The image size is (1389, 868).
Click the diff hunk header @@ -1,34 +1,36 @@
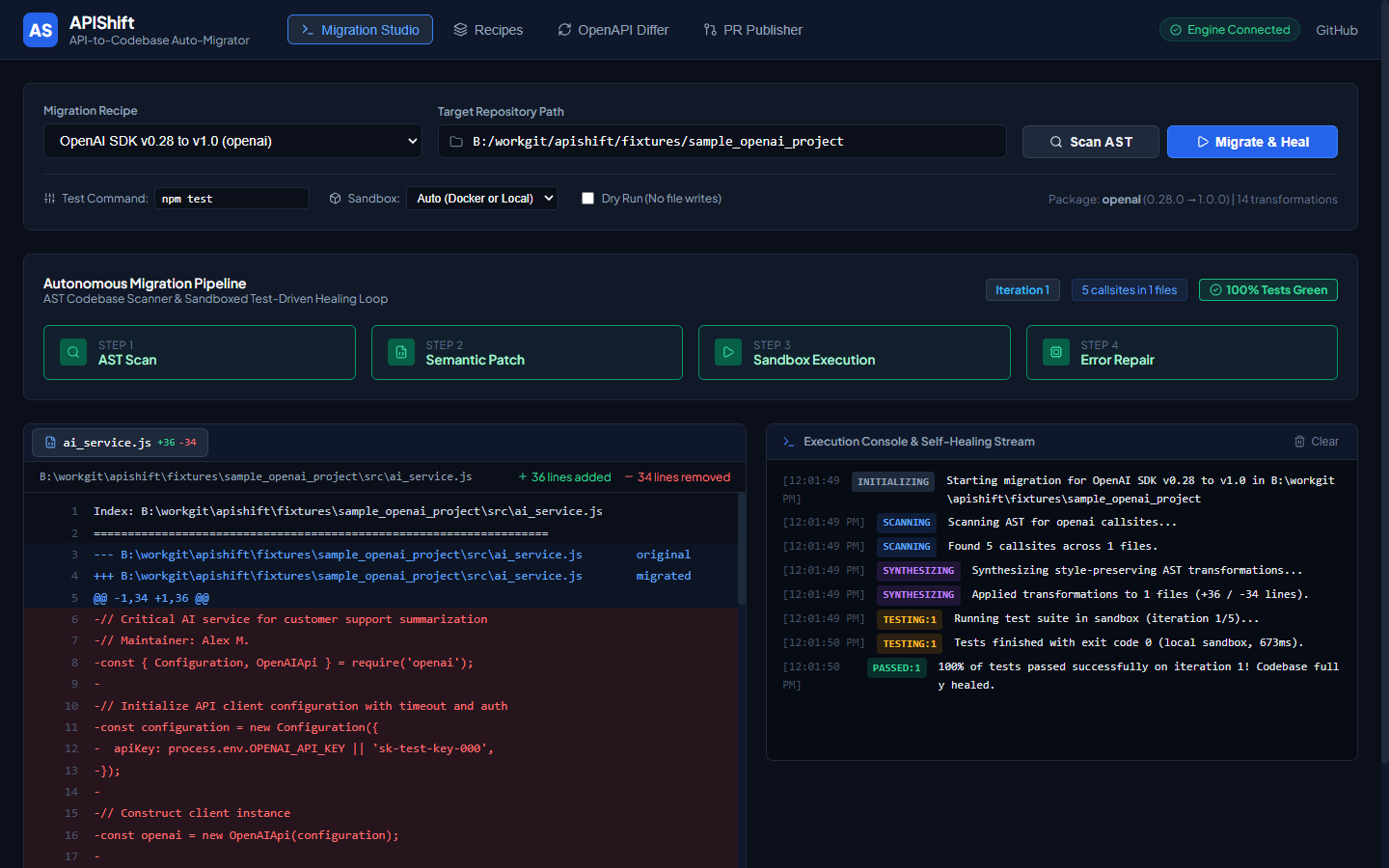click(x=151, y=598)
